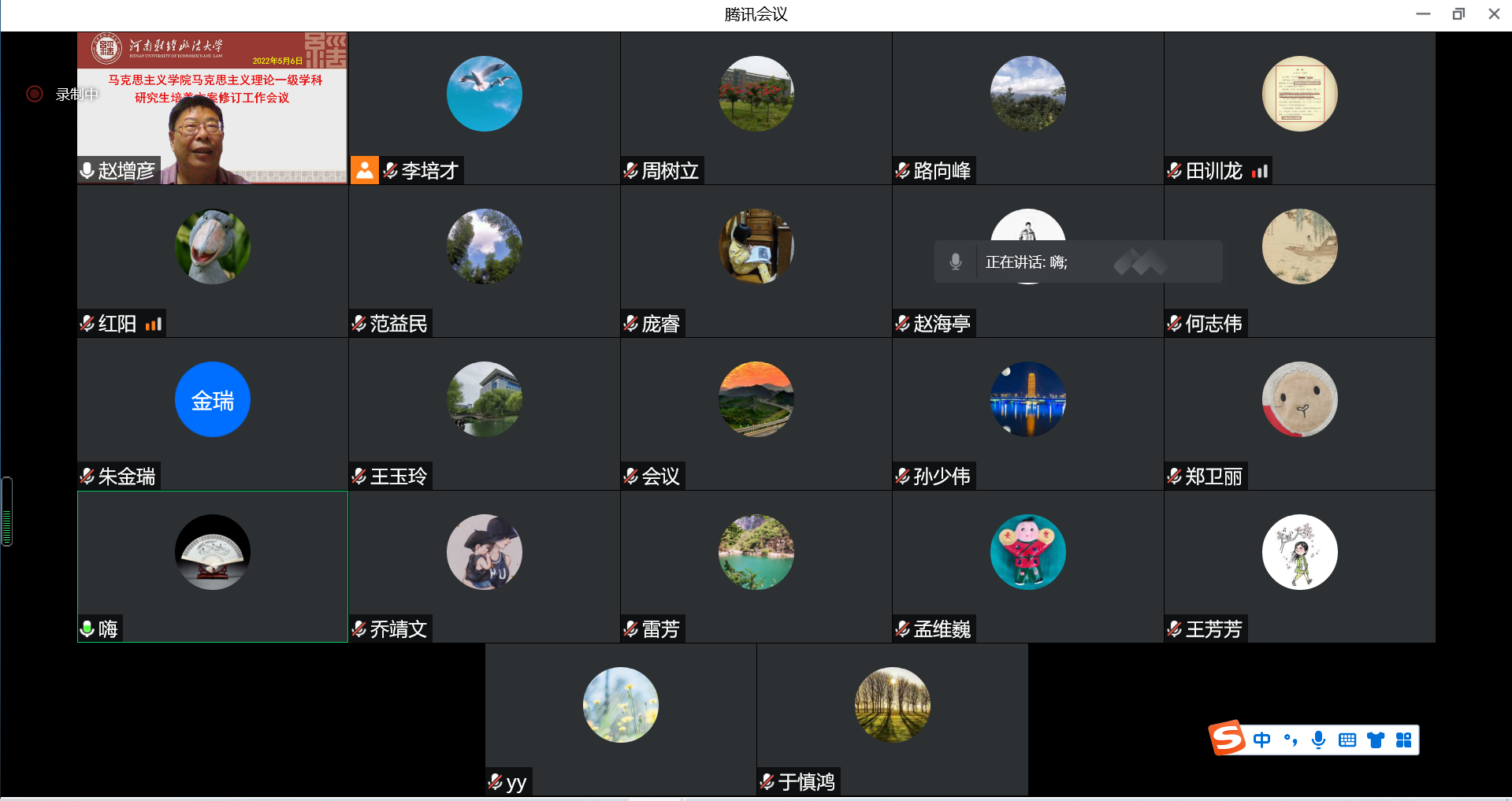
Task: Click the blue 金瑞 avatar circle
Action: click(212, 399)
